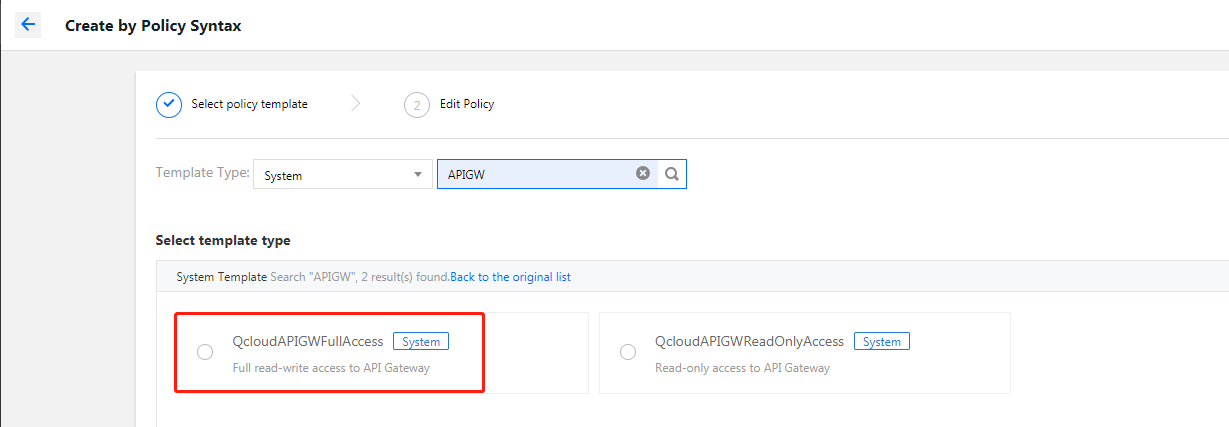The width and height of the screenshot is (1229, 427).
Task: Select the QcloudAPIGWReadOnlyAccess radio button
Action: click(628, 352)
